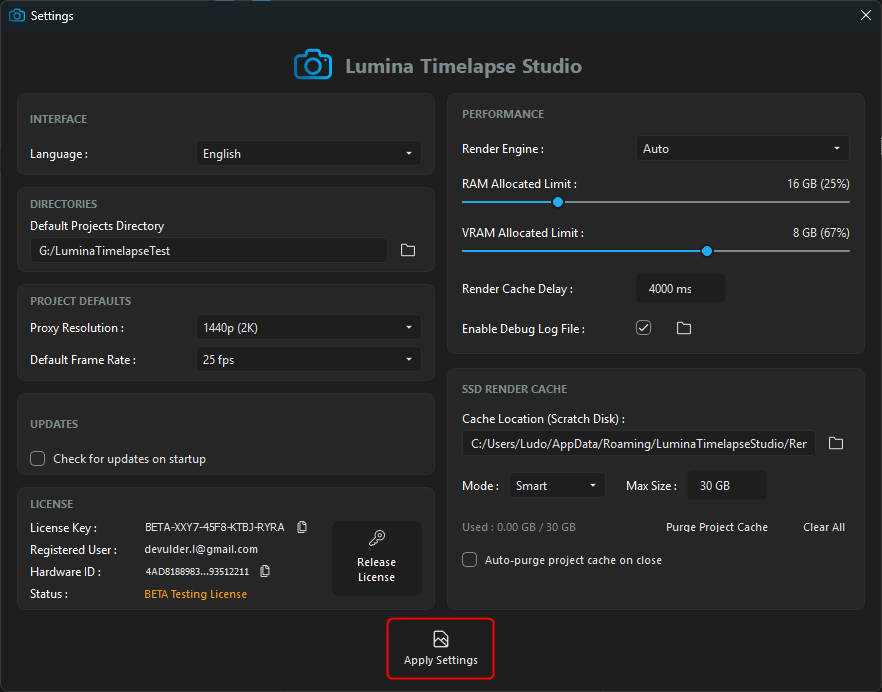Tick Auto-purge project cache on close
Screen dimensions: 882x692
pyautogui.click(x=469, y=560)
